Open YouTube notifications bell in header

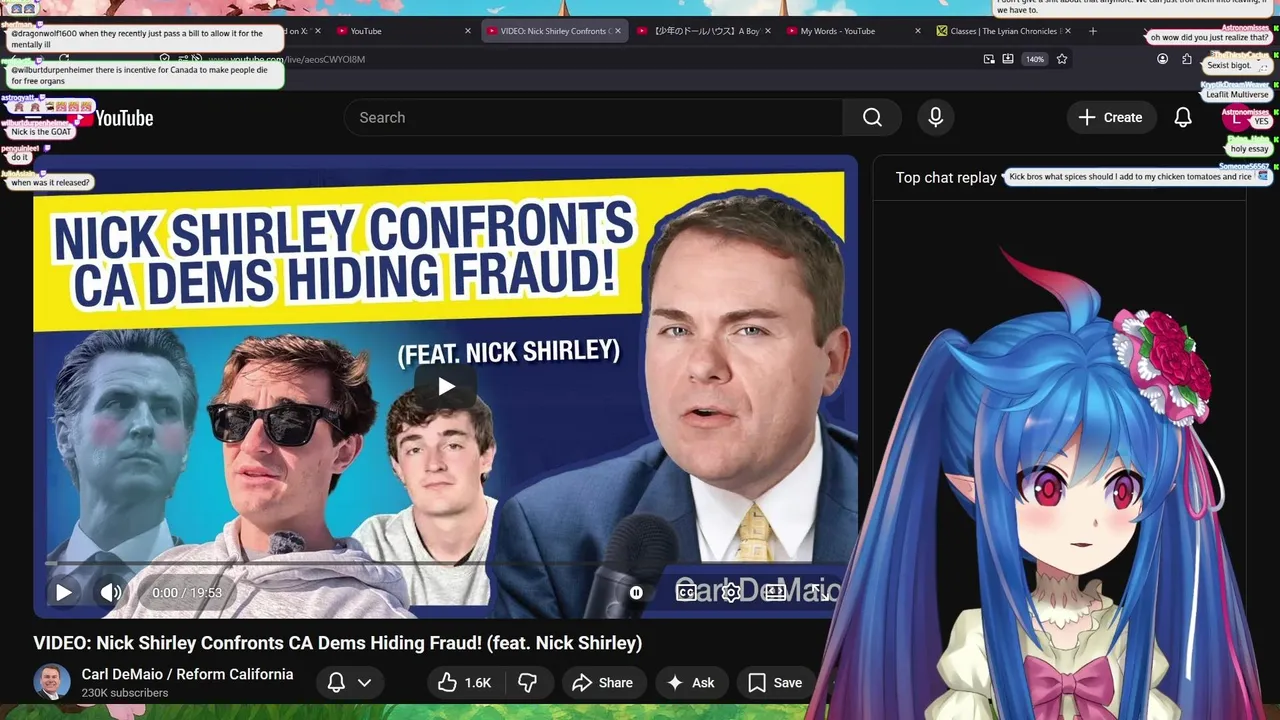click(1183, 118)
